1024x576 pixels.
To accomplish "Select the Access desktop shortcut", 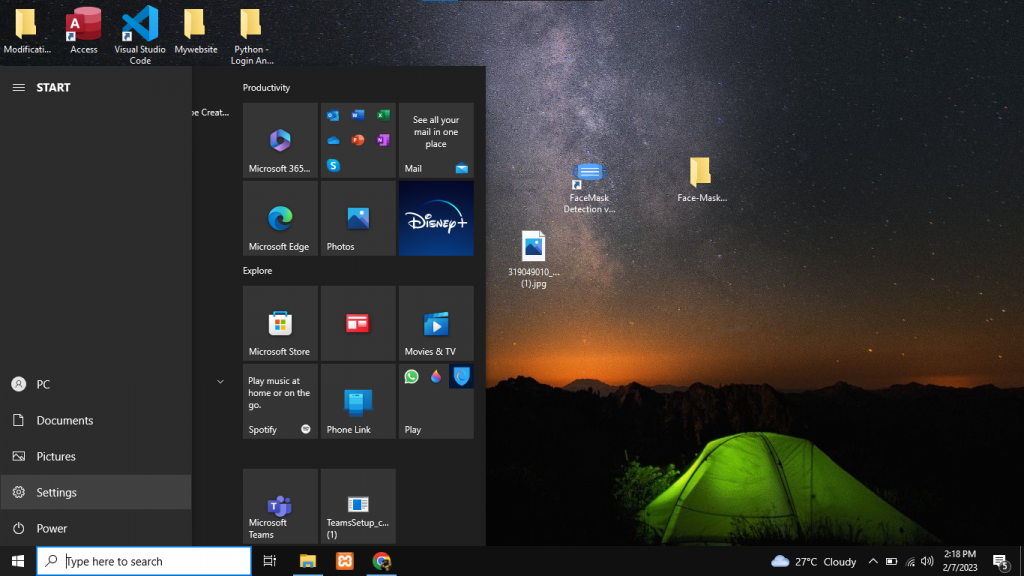I will pos(84,31).
